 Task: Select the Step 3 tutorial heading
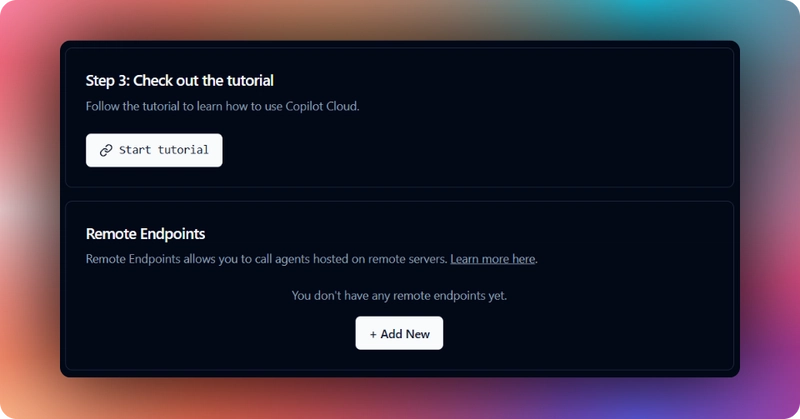pos(180,81)
